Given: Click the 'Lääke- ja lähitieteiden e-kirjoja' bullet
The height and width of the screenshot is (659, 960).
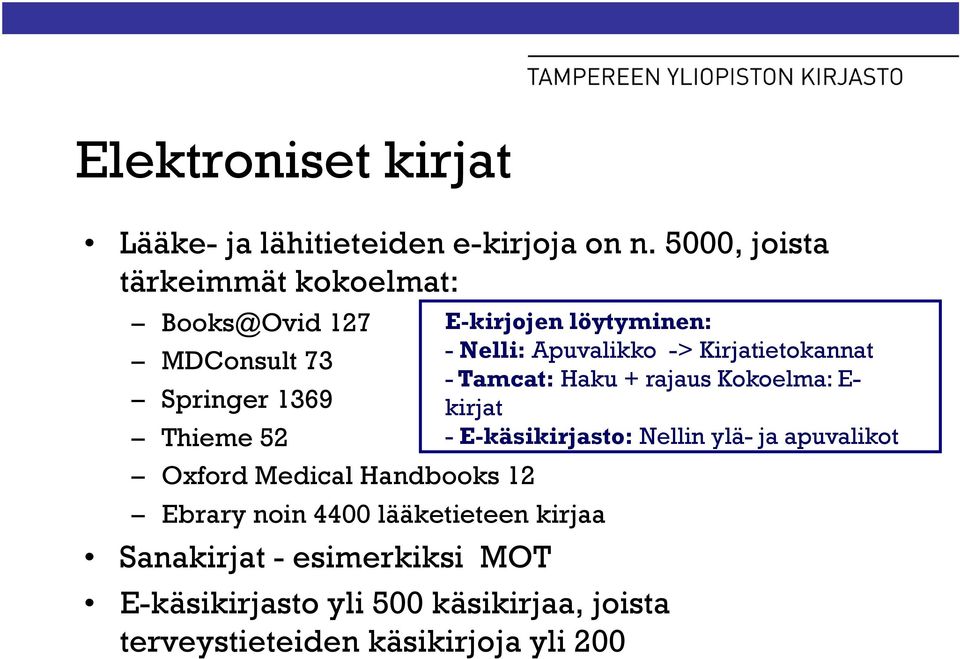Looking at the screenshot, I should tap(474, 244).
